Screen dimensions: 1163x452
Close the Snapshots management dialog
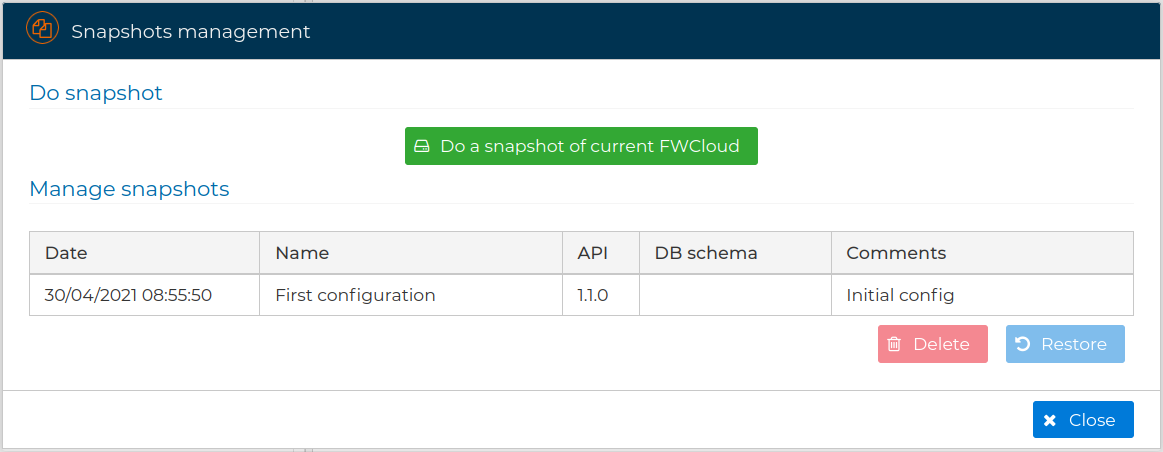point(1083,420)
